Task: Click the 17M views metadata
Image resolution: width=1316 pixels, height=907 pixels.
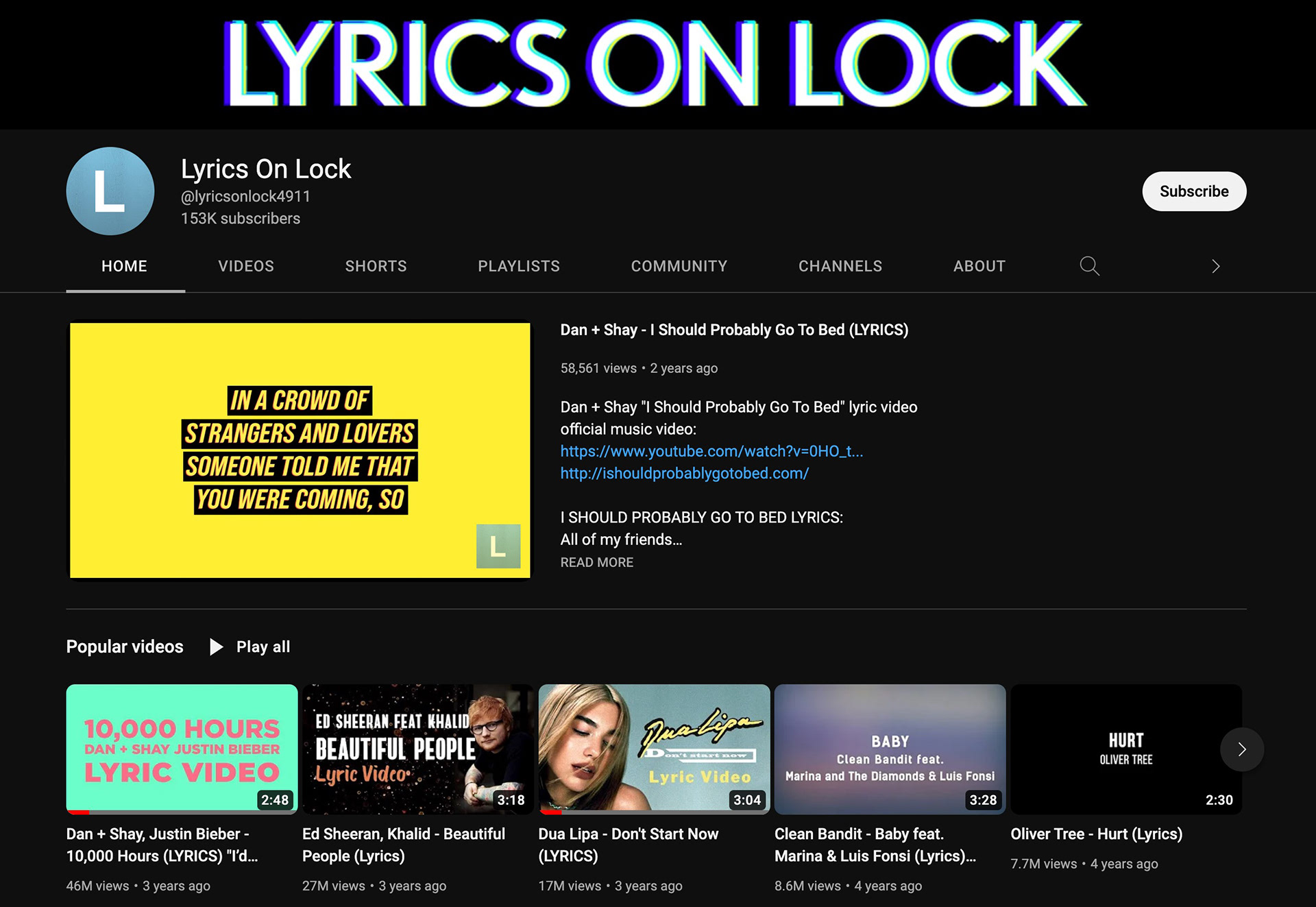Action: pos(570,886)
